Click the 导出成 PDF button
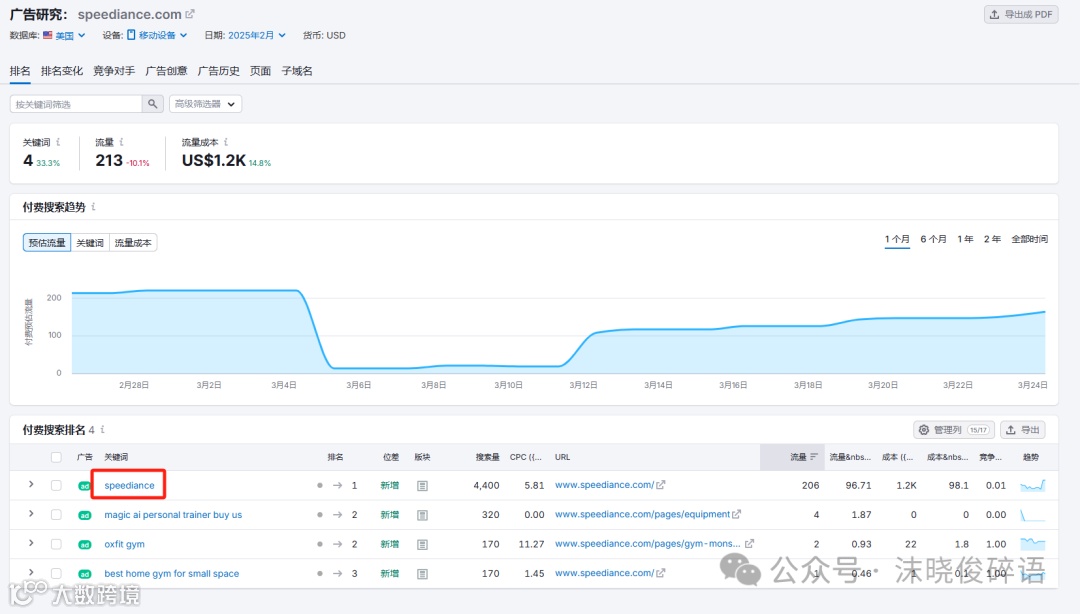Image resolution: width=1080 pixels, height=614 pixels. coord(1021,14)
